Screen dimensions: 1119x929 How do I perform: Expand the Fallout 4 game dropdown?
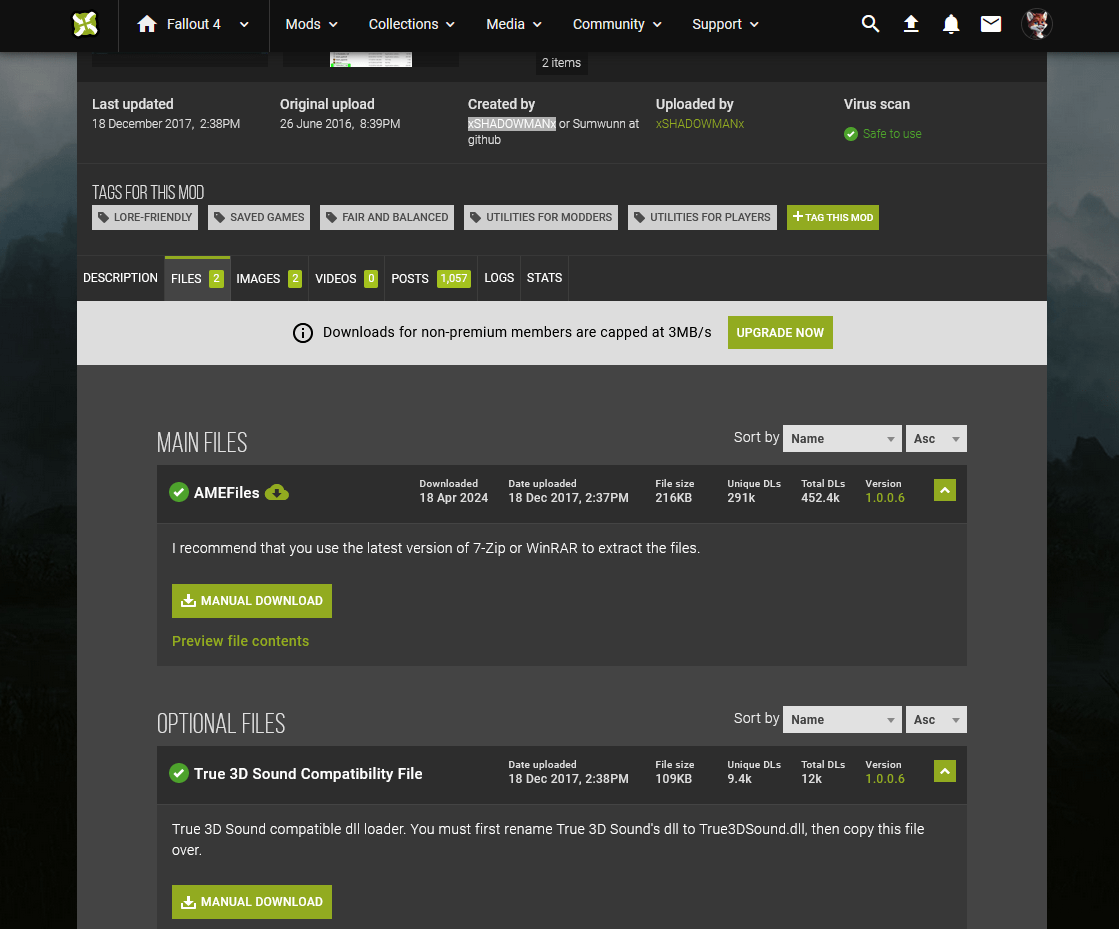(x=244, y=24)
